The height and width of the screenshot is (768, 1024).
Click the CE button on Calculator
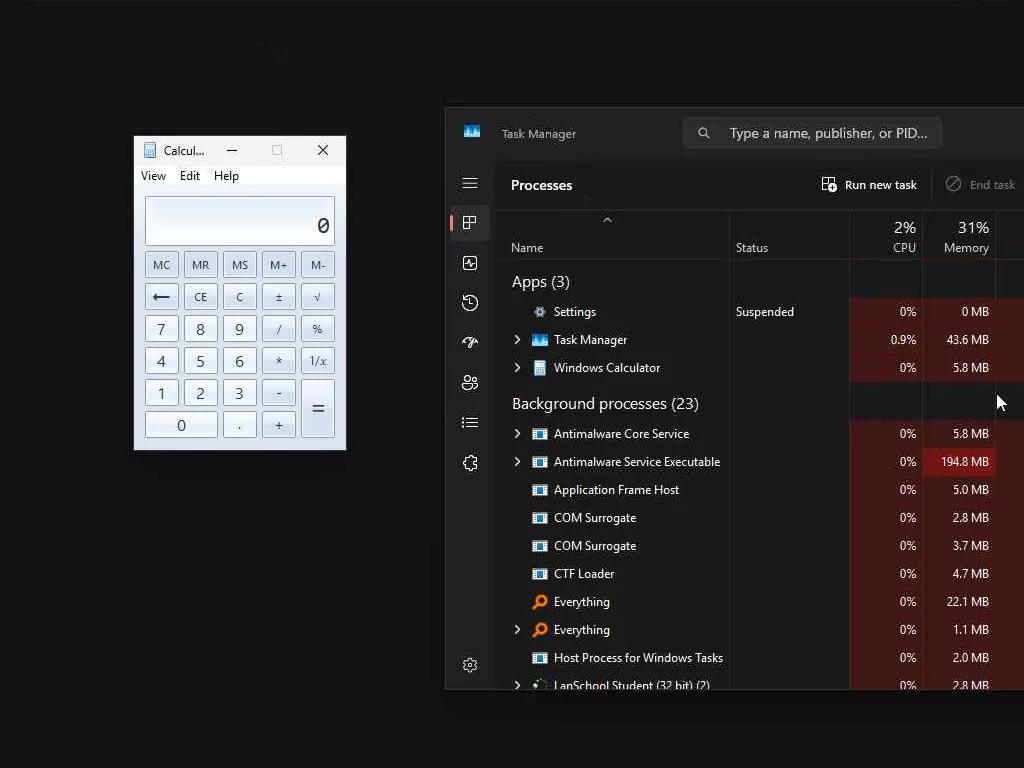click(x=200, y=297)
